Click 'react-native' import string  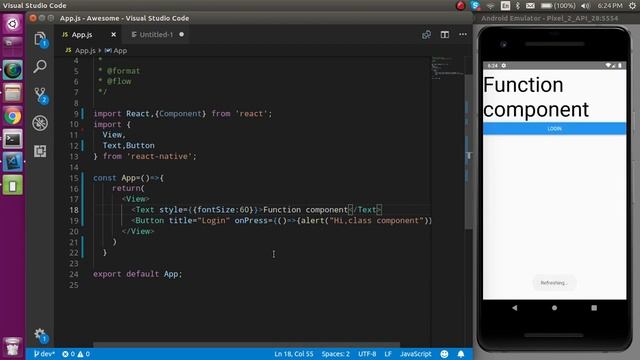coord(161,156)
